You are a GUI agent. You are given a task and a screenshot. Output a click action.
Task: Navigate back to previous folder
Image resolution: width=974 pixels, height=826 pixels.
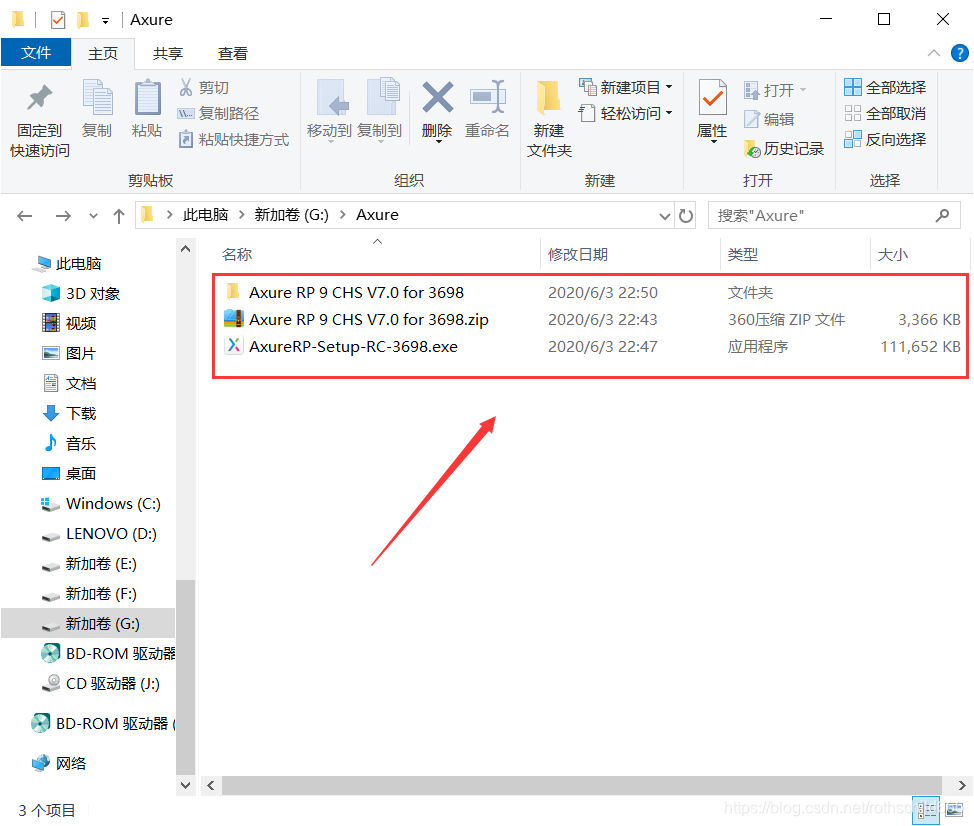click(25, 216)
